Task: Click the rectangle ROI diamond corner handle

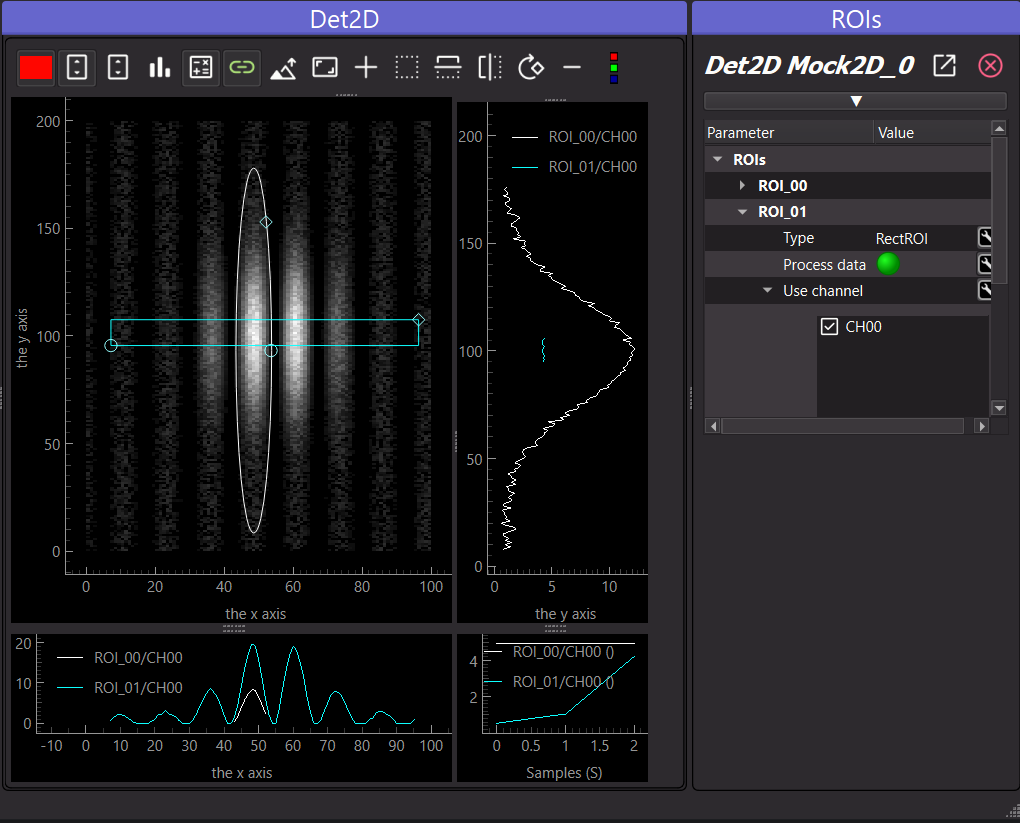Action: click(x=419, y=319)
